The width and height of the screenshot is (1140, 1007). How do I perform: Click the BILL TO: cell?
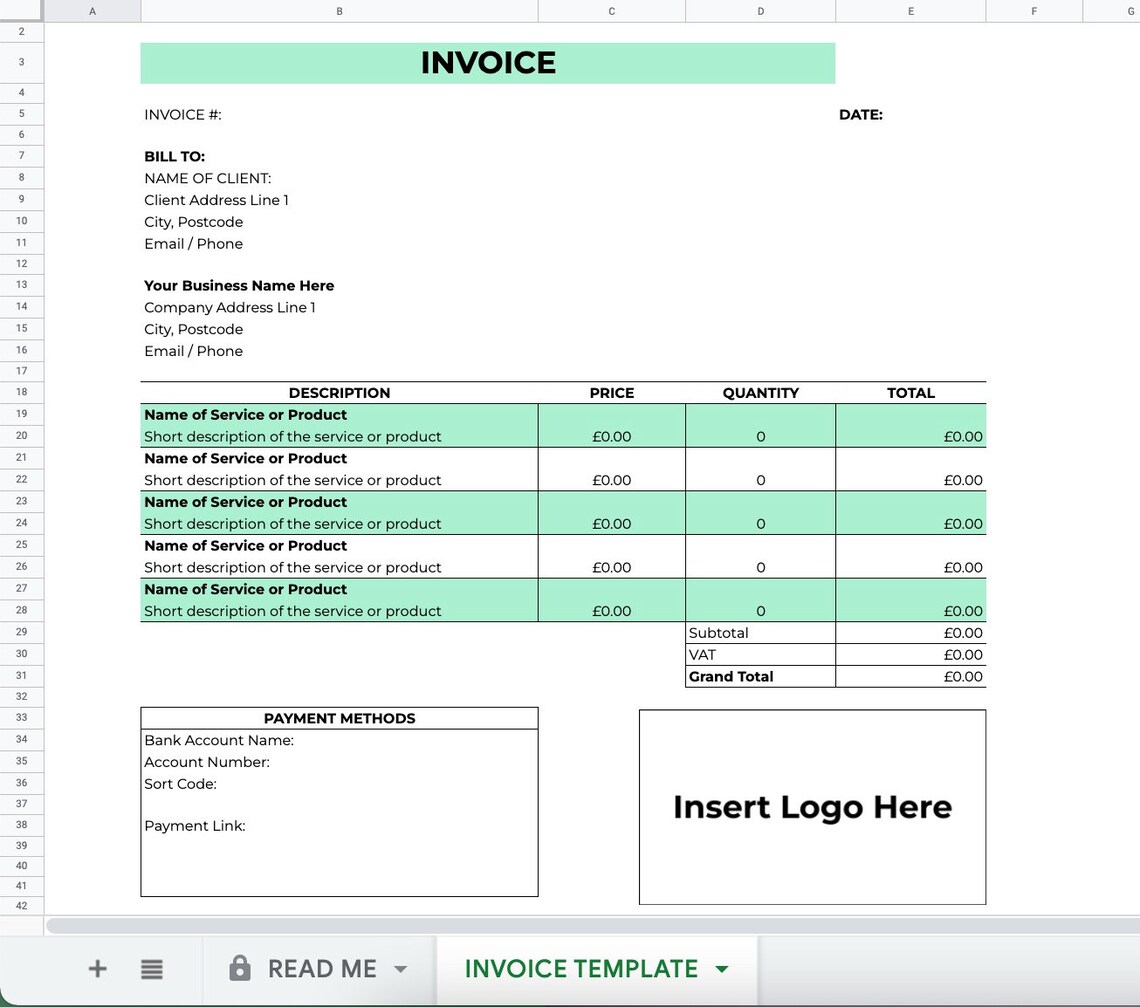174,156
